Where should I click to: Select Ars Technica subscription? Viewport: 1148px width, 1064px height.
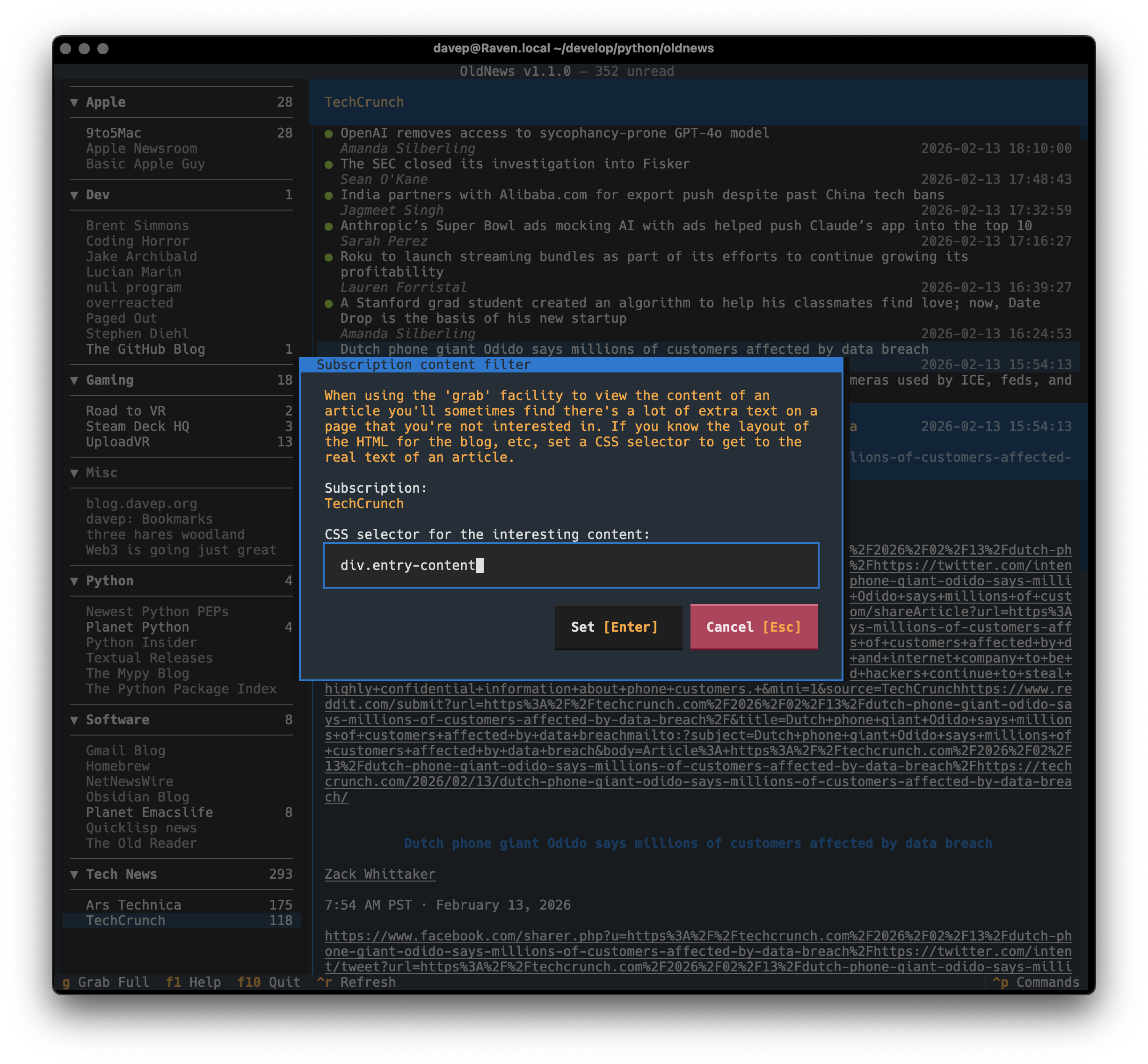coord(134,905)
